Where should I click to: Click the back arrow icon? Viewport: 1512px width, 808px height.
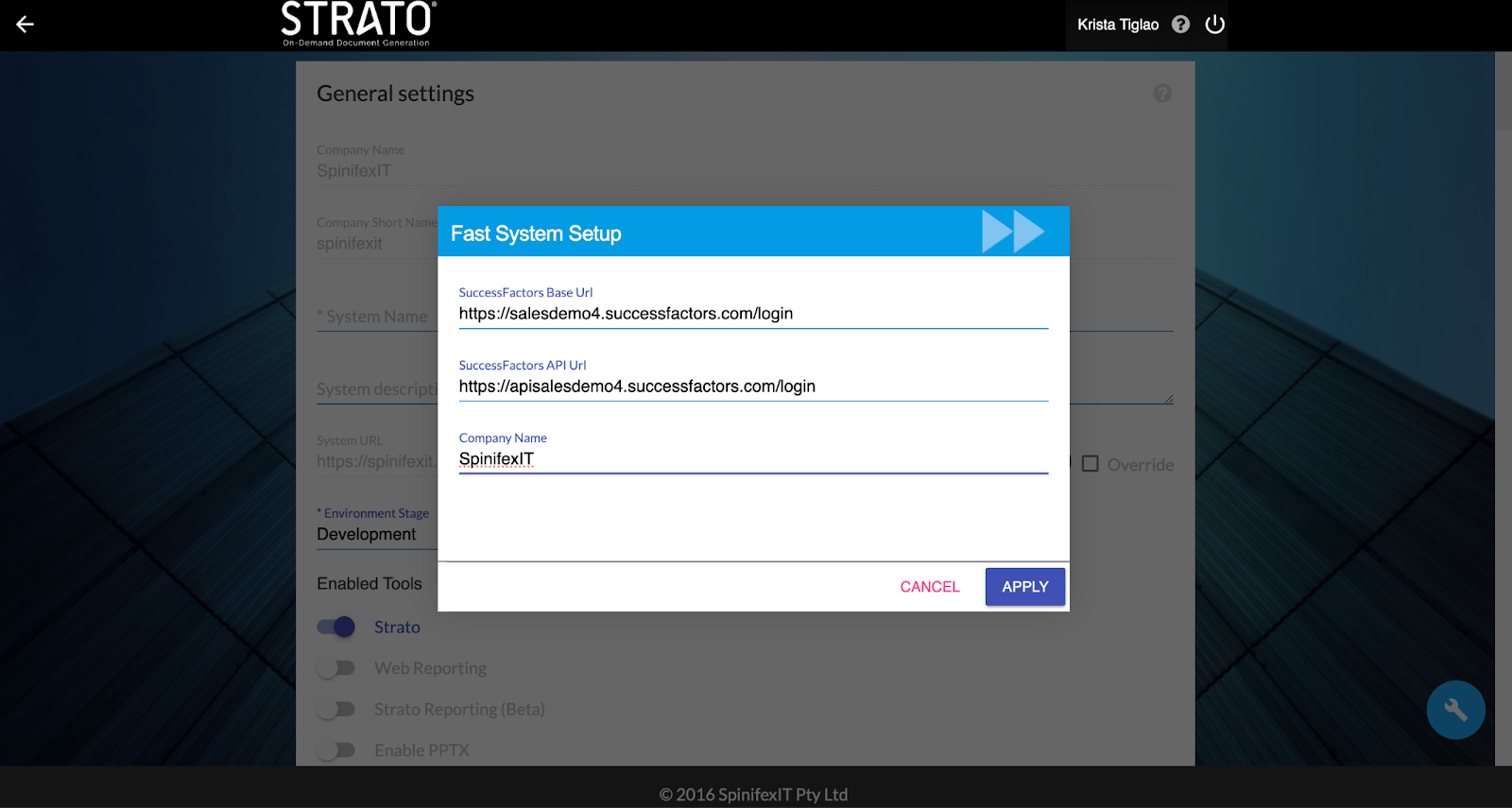pyautogui.click(x=26, y=25)
